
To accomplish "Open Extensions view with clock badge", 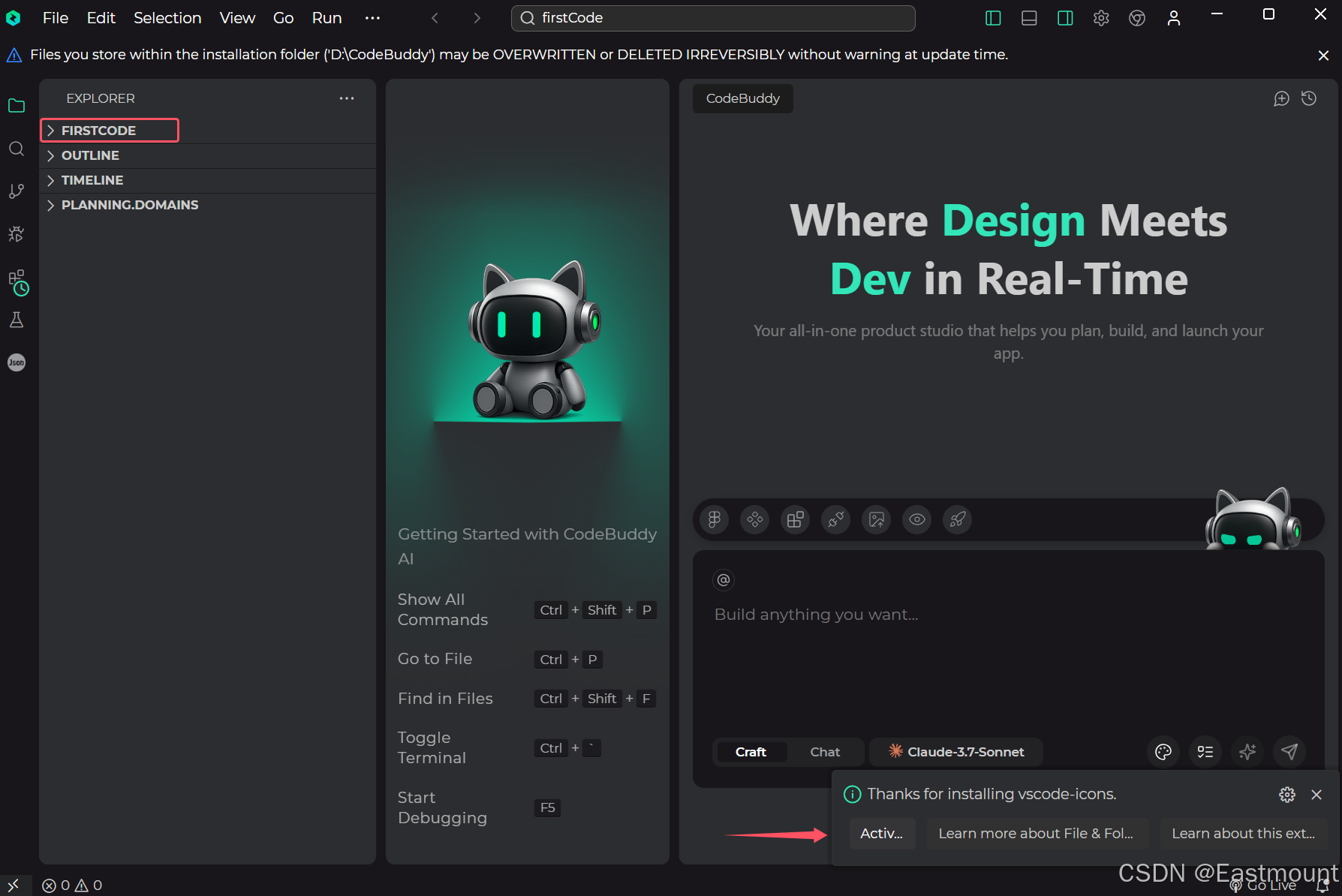I will [17, 281].
